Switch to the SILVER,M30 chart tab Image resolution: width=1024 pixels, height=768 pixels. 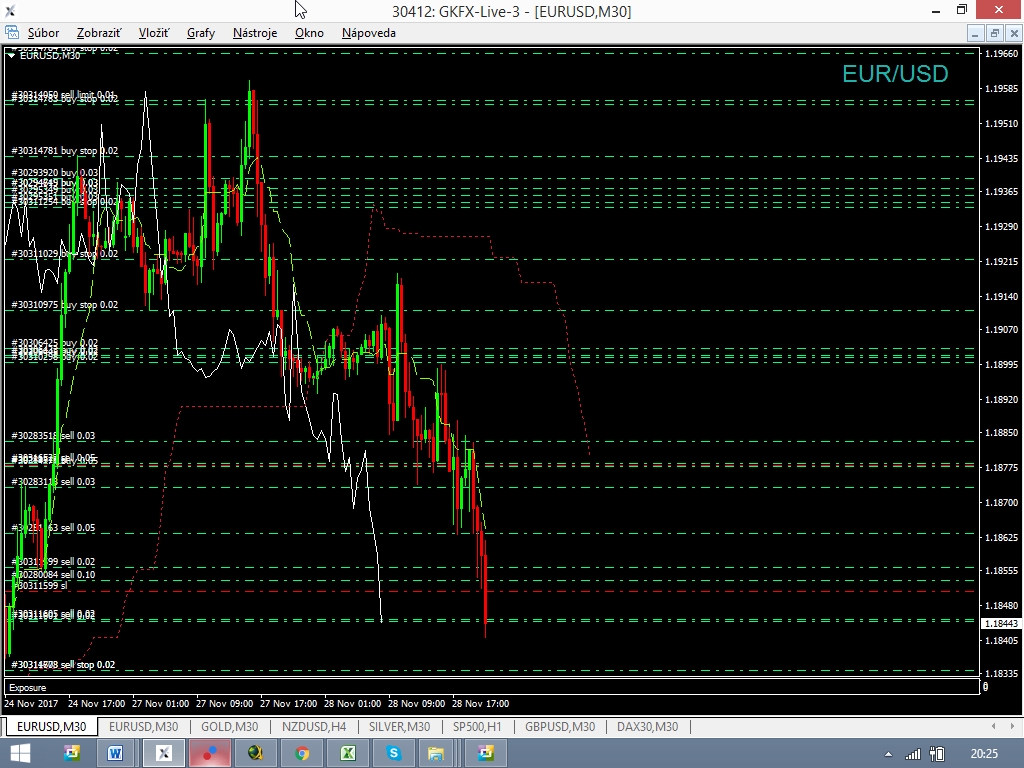[x=399, y=726]
